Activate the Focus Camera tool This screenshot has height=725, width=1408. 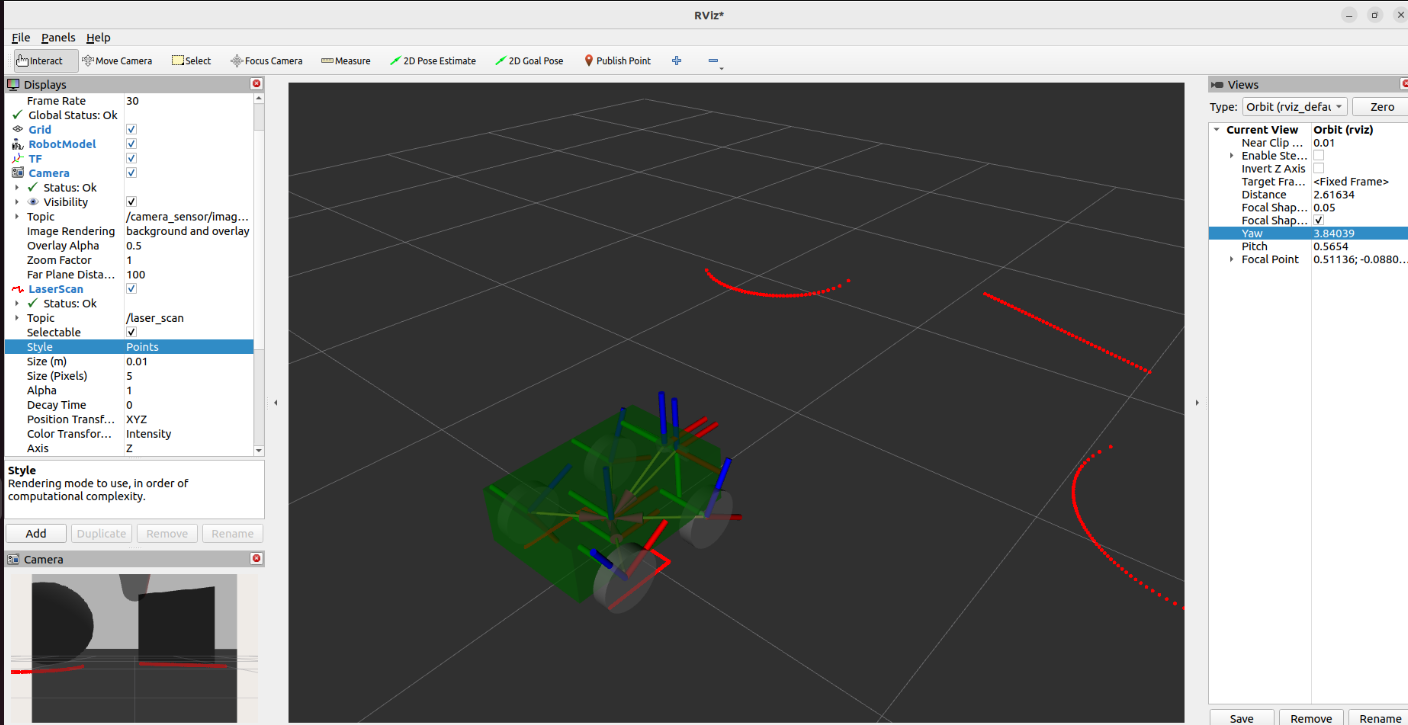point(266,61)
